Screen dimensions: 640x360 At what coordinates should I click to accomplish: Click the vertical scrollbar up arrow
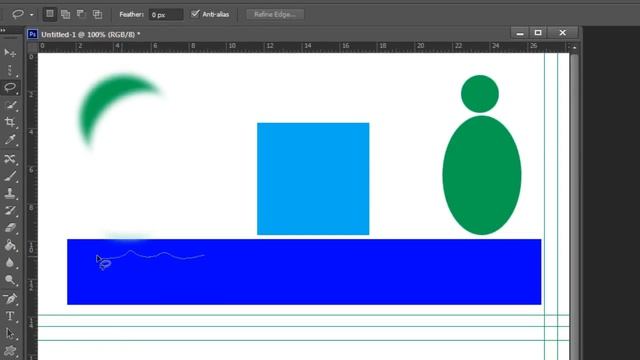click(574, 47)
